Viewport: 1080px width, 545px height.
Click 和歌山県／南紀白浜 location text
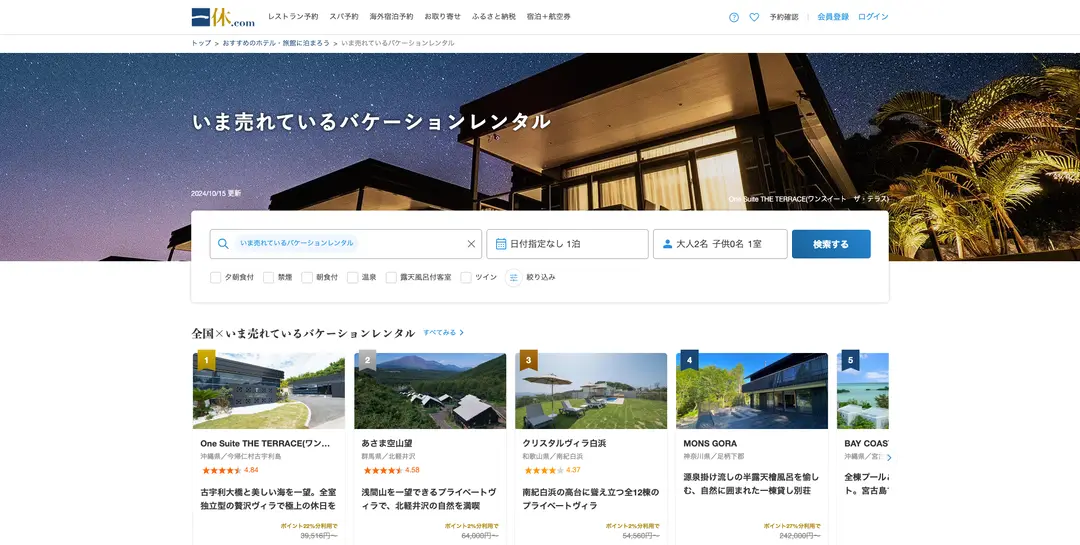pos(553,457)
